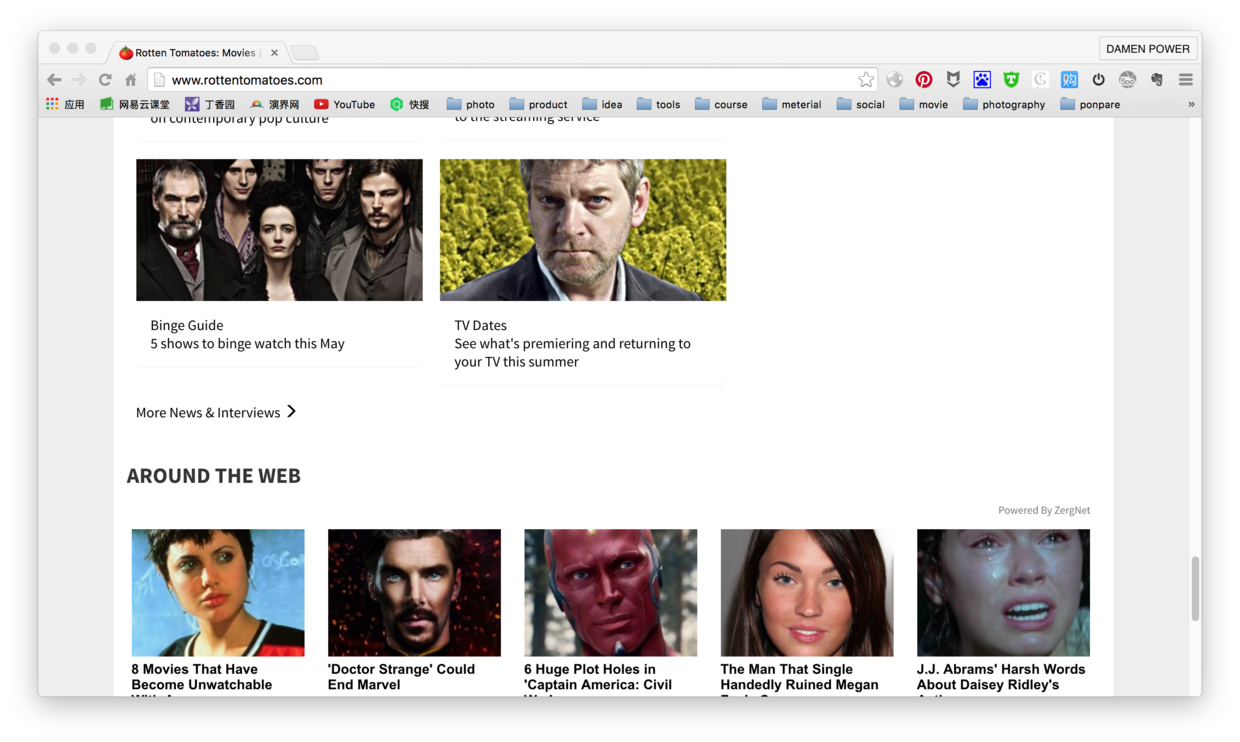This screenshot has width=1240, height=742.
Task: Expand the course bookmarks folder
Action: pyautogui.click(x=721, y=104)
